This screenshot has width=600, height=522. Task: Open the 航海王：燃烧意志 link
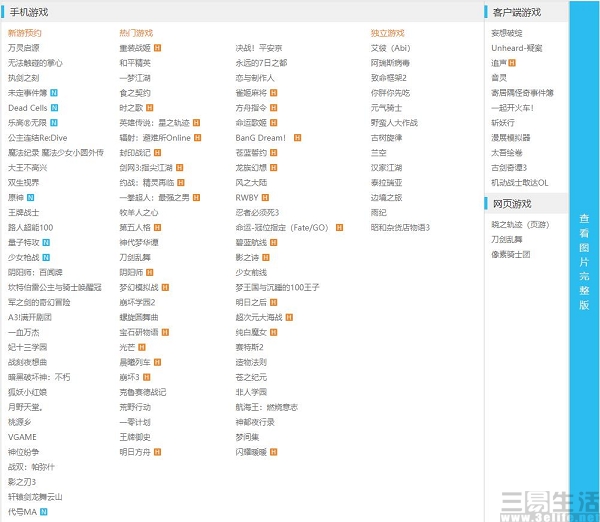click(x=266, y=407)
